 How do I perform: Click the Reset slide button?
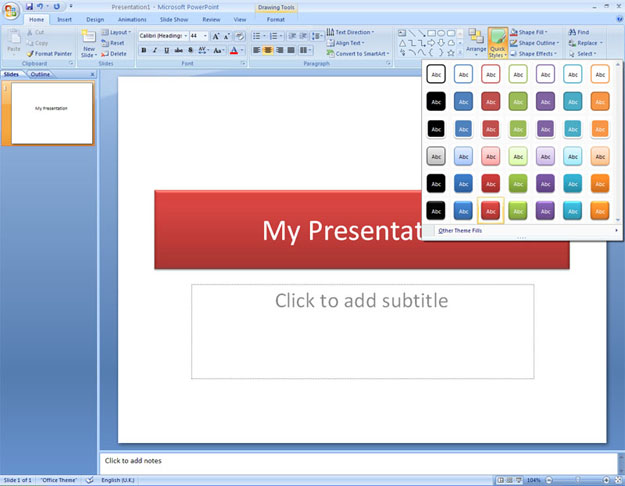[116, 43]
